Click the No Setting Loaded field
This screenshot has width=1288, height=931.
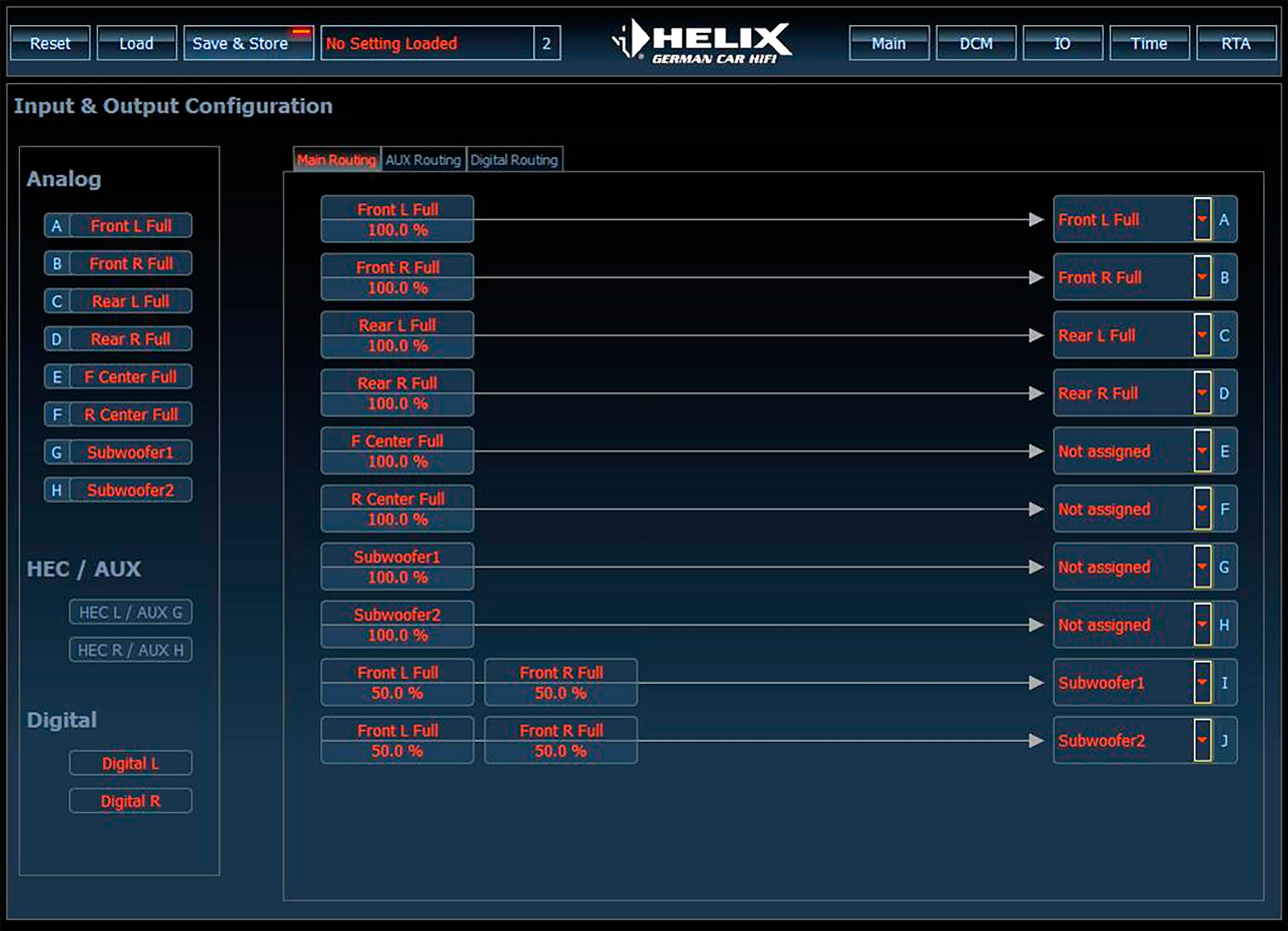click(x=427, y=43)
